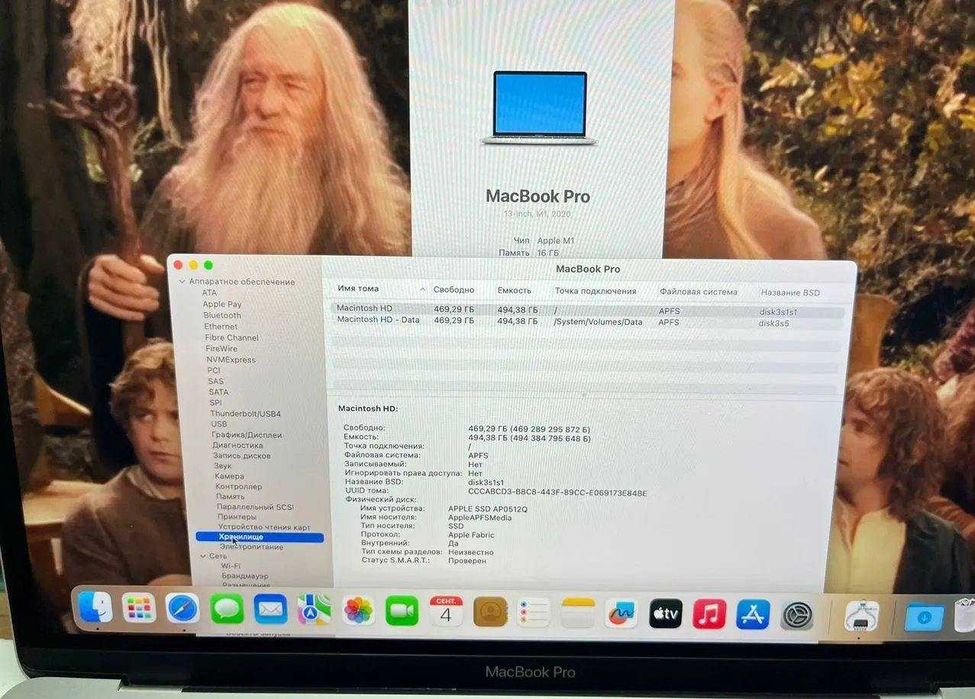This screenshot has width=975, height=699.
Task: Open the Messages app in dock
Action: [227, 609]
